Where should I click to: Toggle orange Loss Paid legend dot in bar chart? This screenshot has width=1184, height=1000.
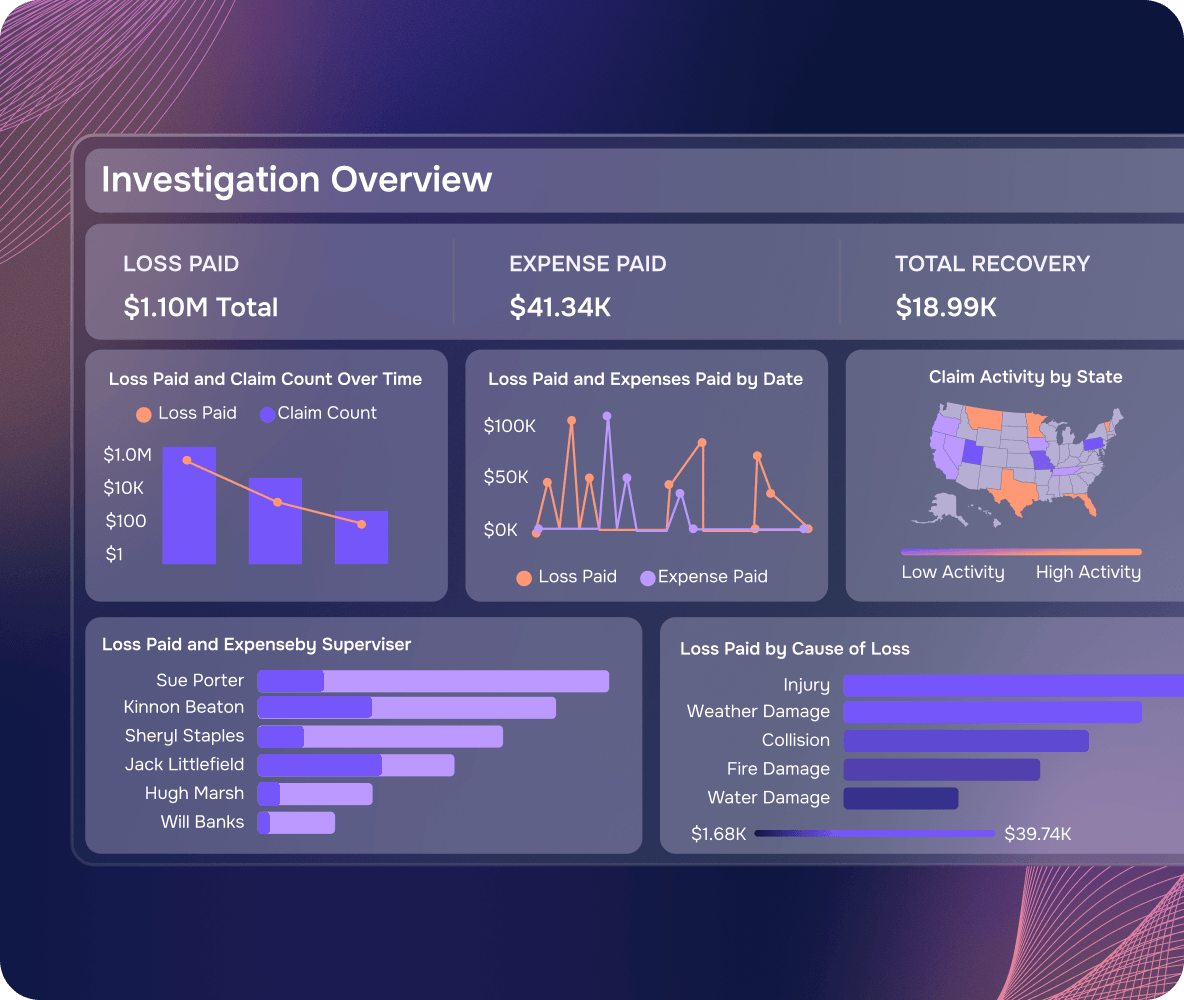pos(143,415)
